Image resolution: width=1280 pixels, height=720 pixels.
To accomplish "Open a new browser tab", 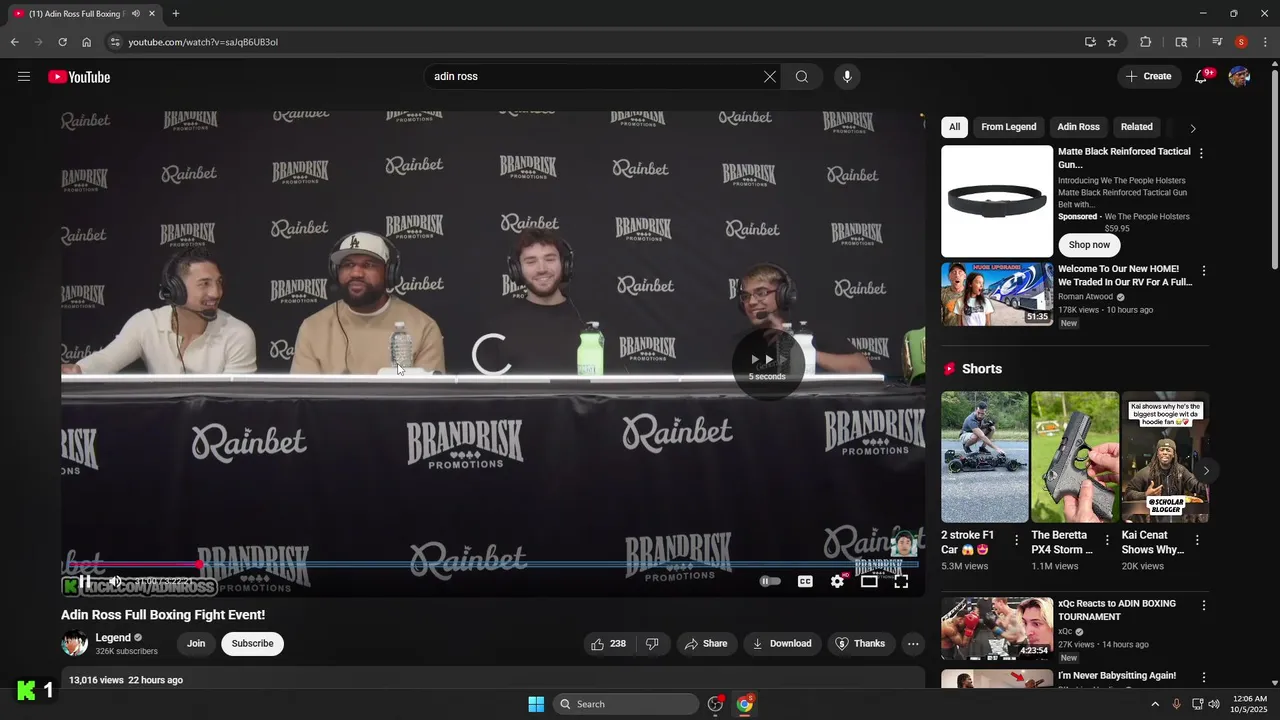I will (176, 14).
